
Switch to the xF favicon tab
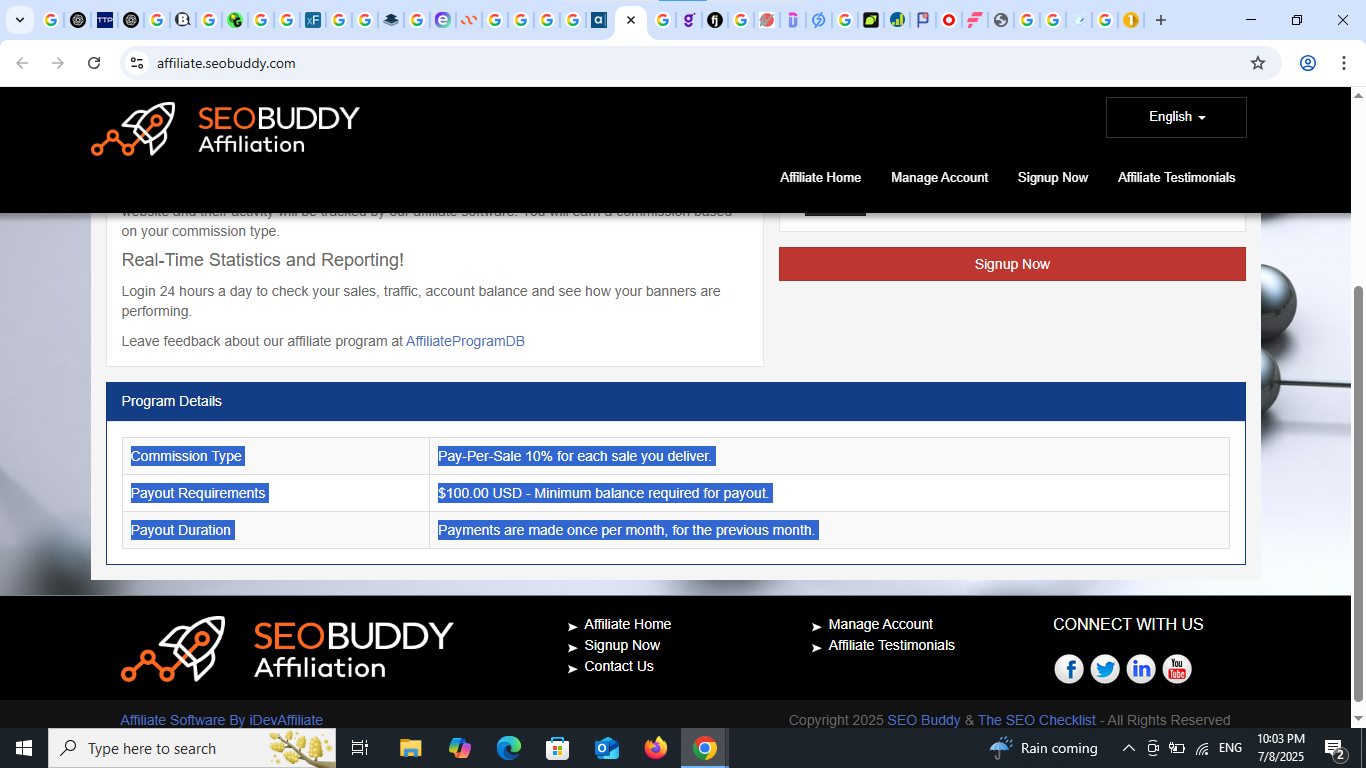(313, 20)
